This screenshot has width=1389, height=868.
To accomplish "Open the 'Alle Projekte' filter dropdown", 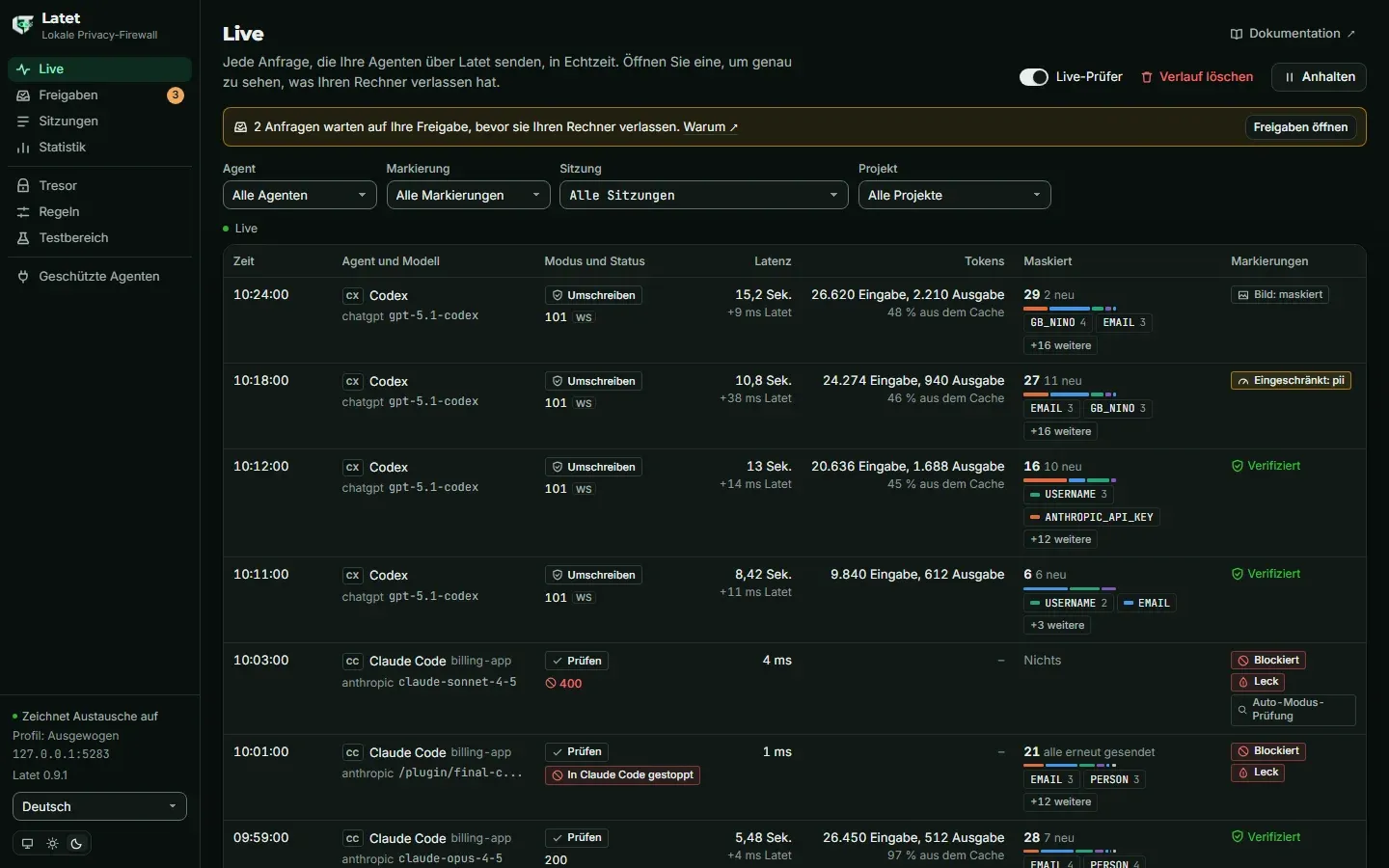I will 955,195.
